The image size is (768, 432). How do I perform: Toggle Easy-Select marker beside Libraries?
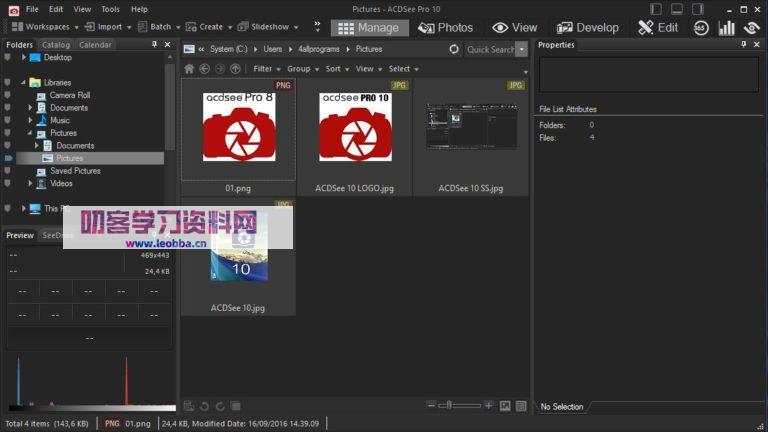click(x=7, y=82)
